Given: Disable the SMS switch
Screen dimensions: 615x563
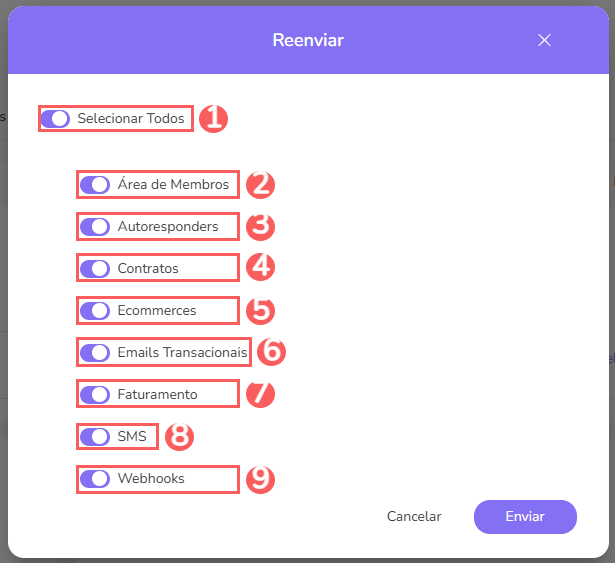Looking at the screenshot, I should pyautogui.click(x=95, y=437).
